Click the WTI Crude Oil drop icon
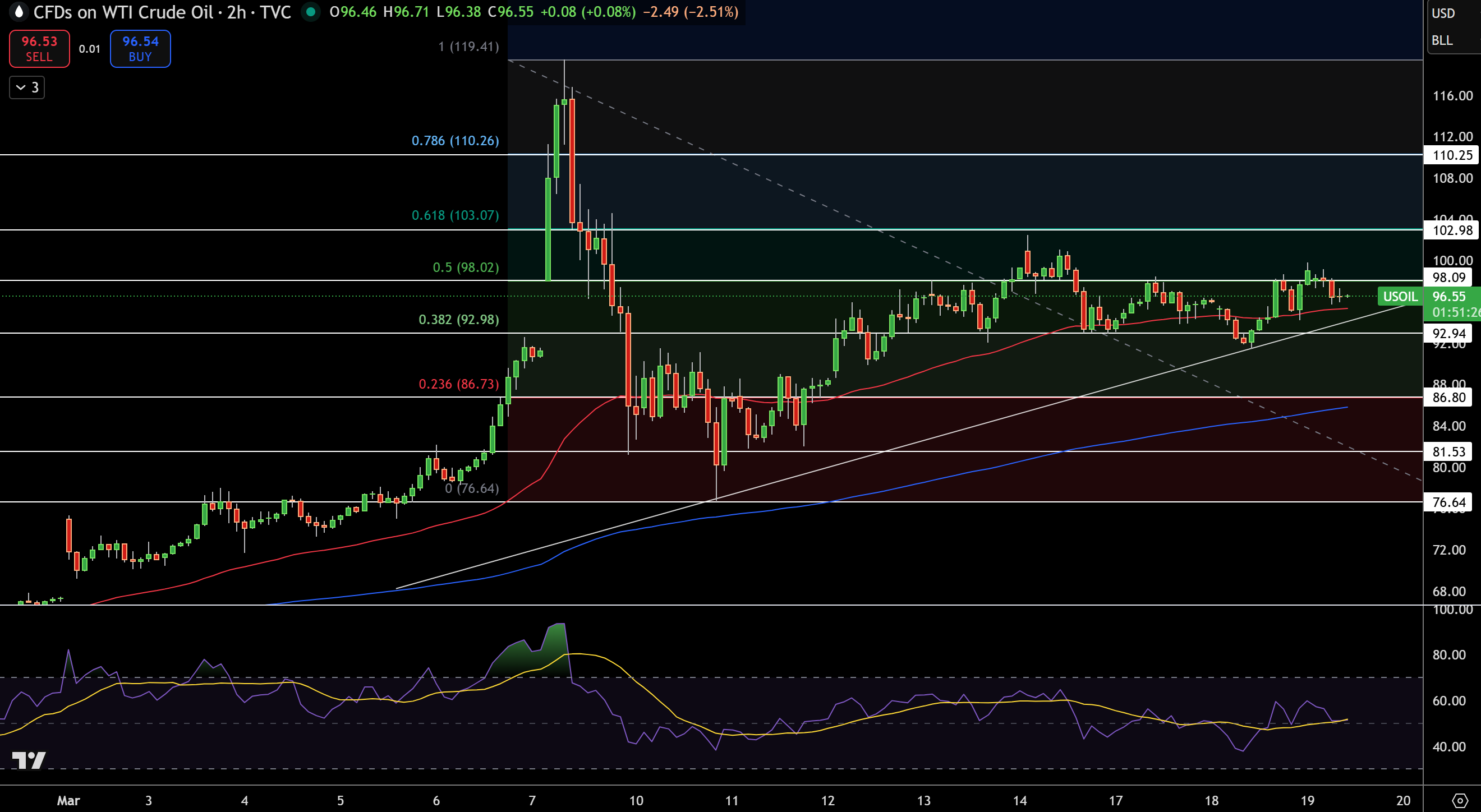 coord(19,11)
